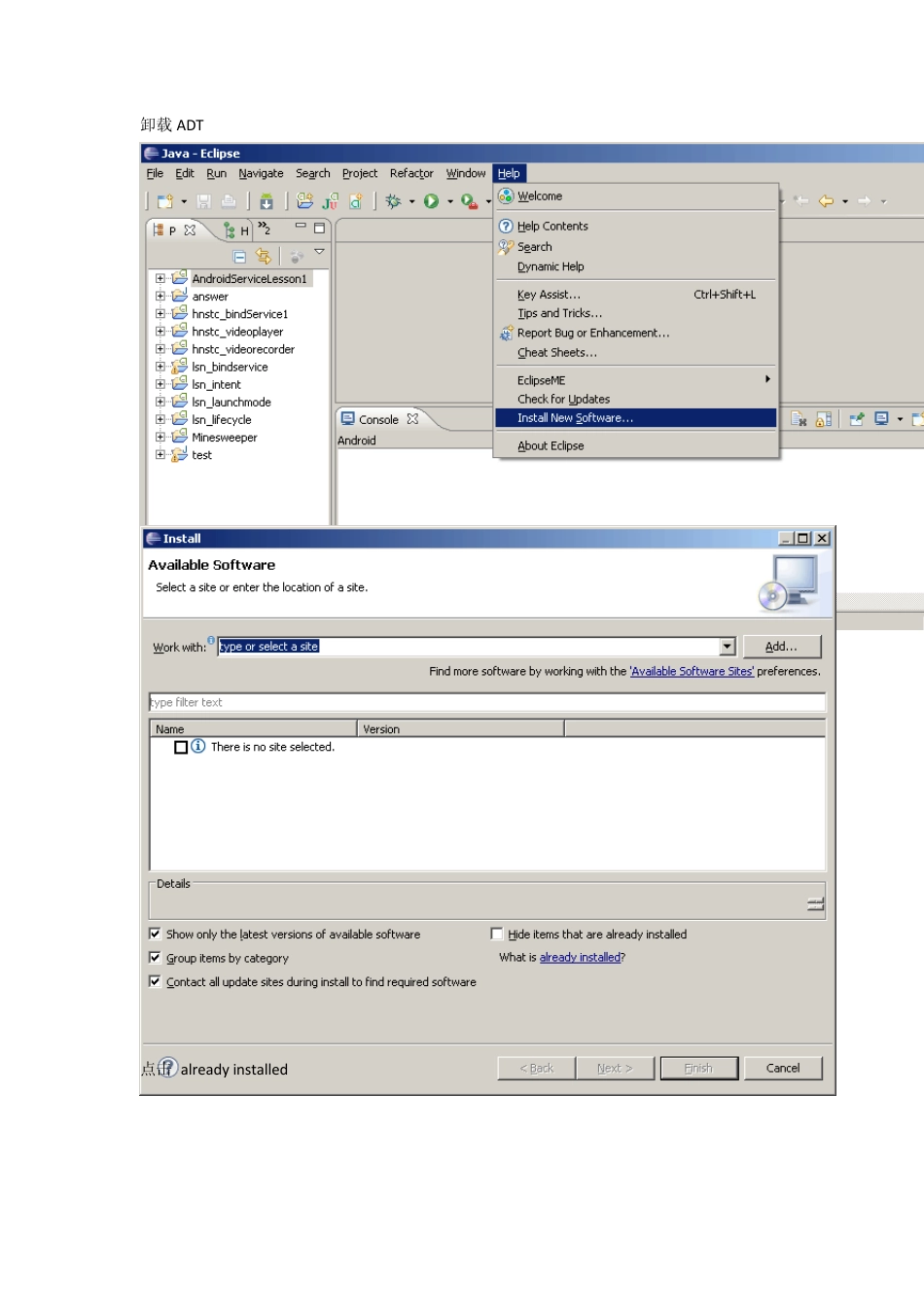This screenshot has width=924, height=1307.
Task: Click the already installed link
Action: [x=581, y=957]
